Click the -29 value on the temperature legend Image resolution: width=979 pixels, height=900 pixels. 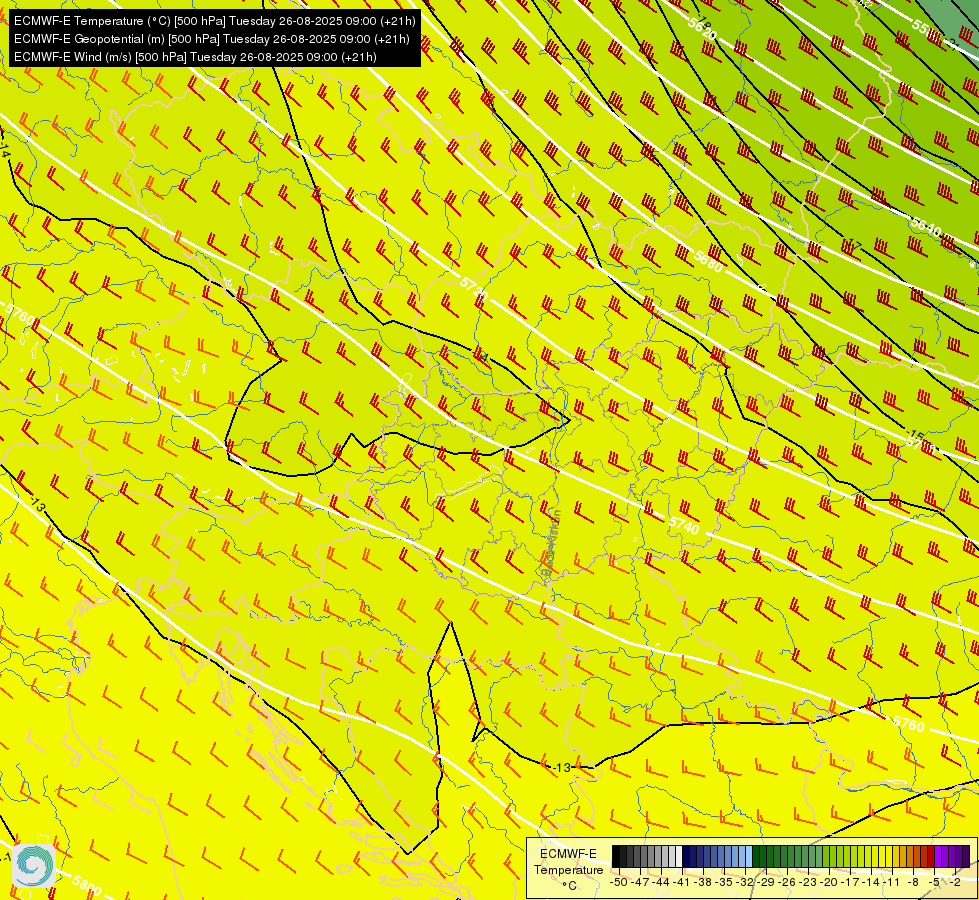tap(765, 883)
